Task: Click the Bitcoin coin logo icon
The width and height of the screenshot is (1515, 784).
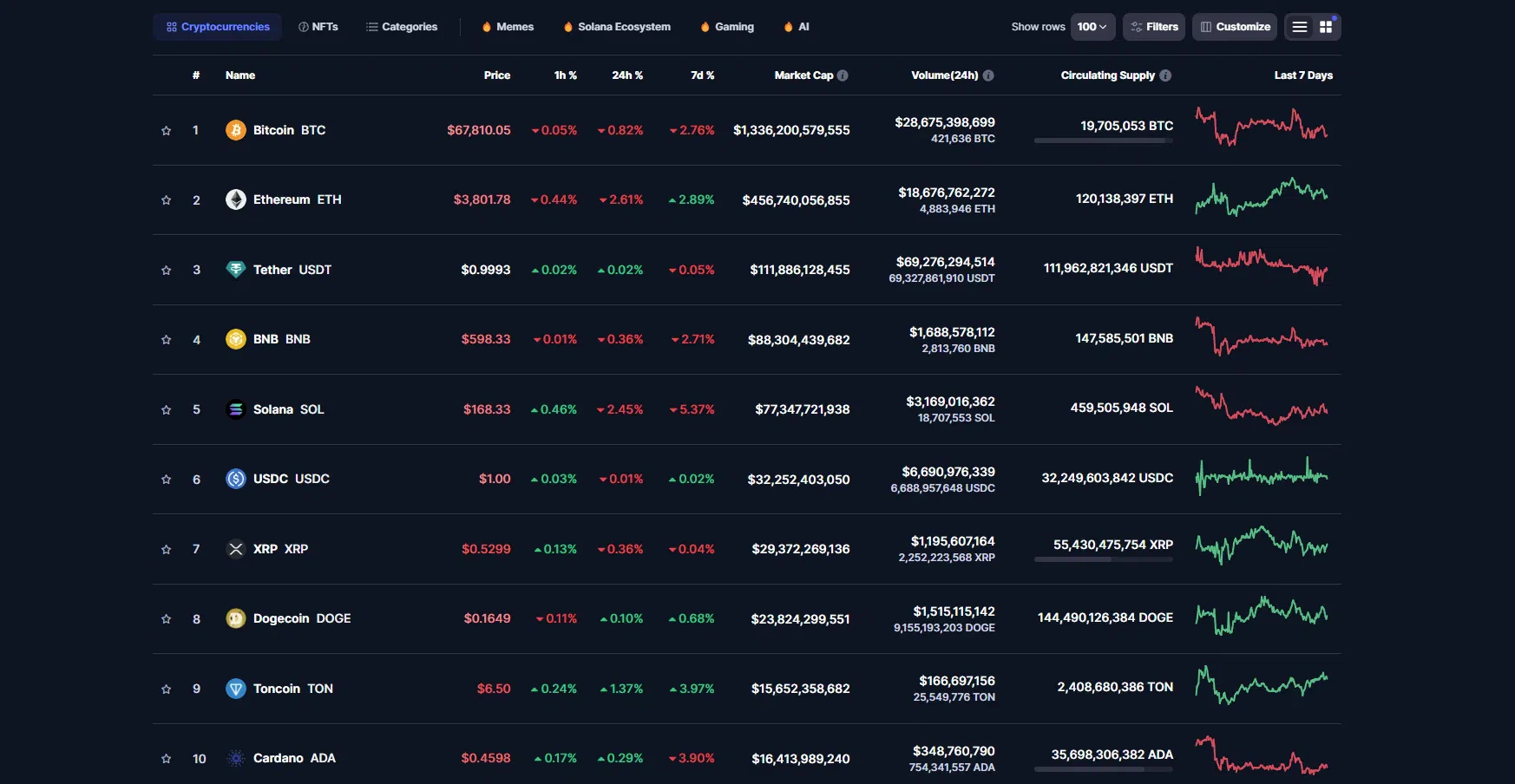Action: pyautogui.click(x=236, y=130)
